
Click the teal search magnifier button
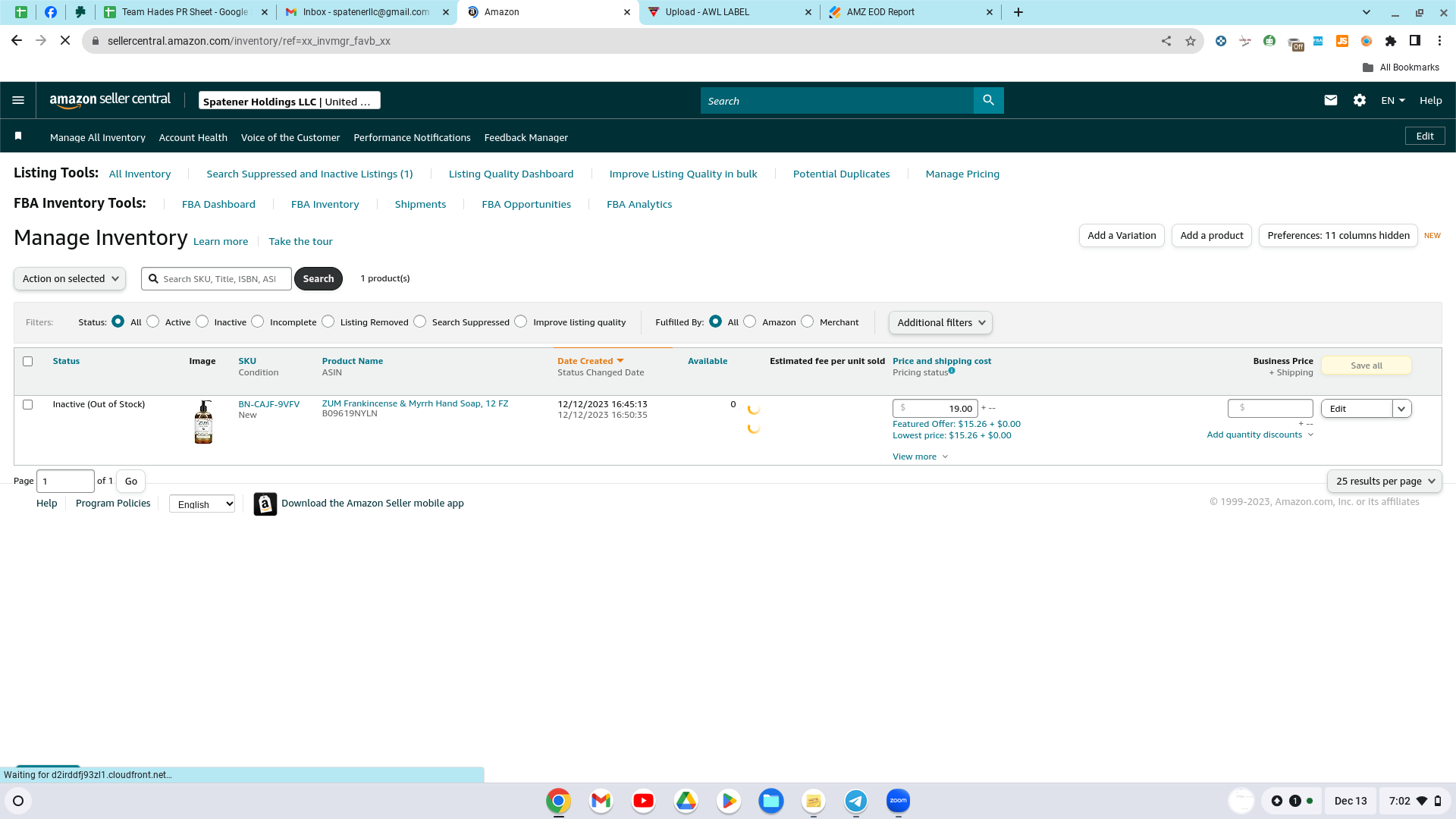click(x=988, y=100)
